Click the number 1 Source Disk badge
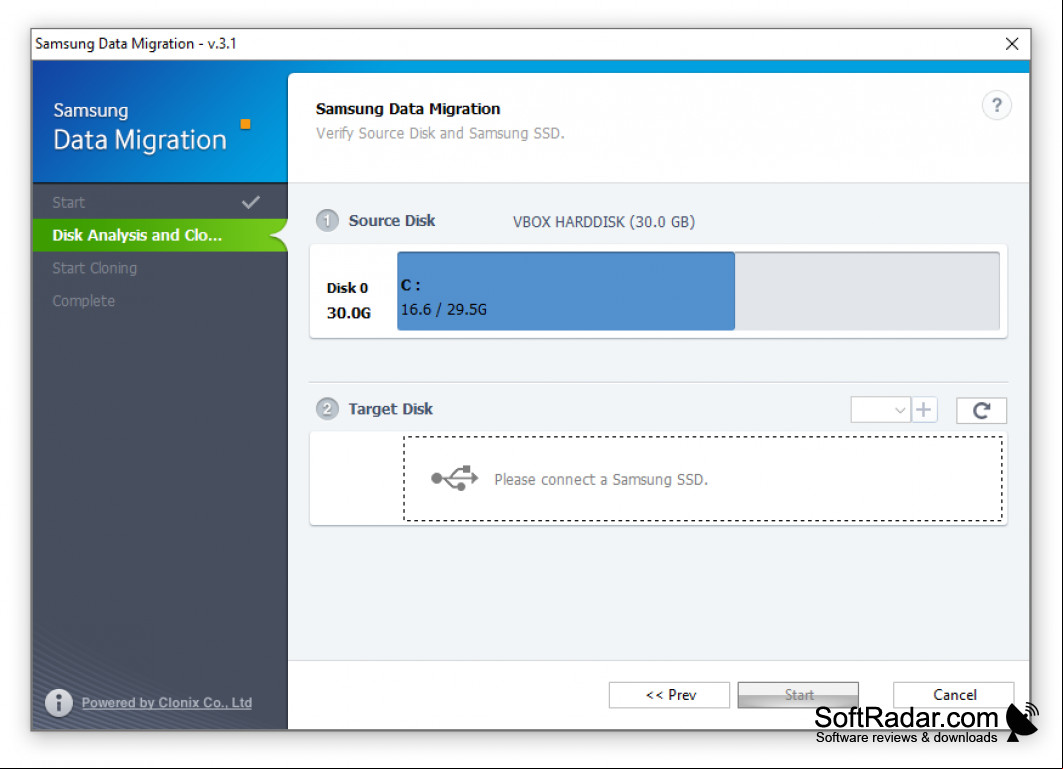The width and height of the screenshot is (1063, 769). tap(327, 220)
